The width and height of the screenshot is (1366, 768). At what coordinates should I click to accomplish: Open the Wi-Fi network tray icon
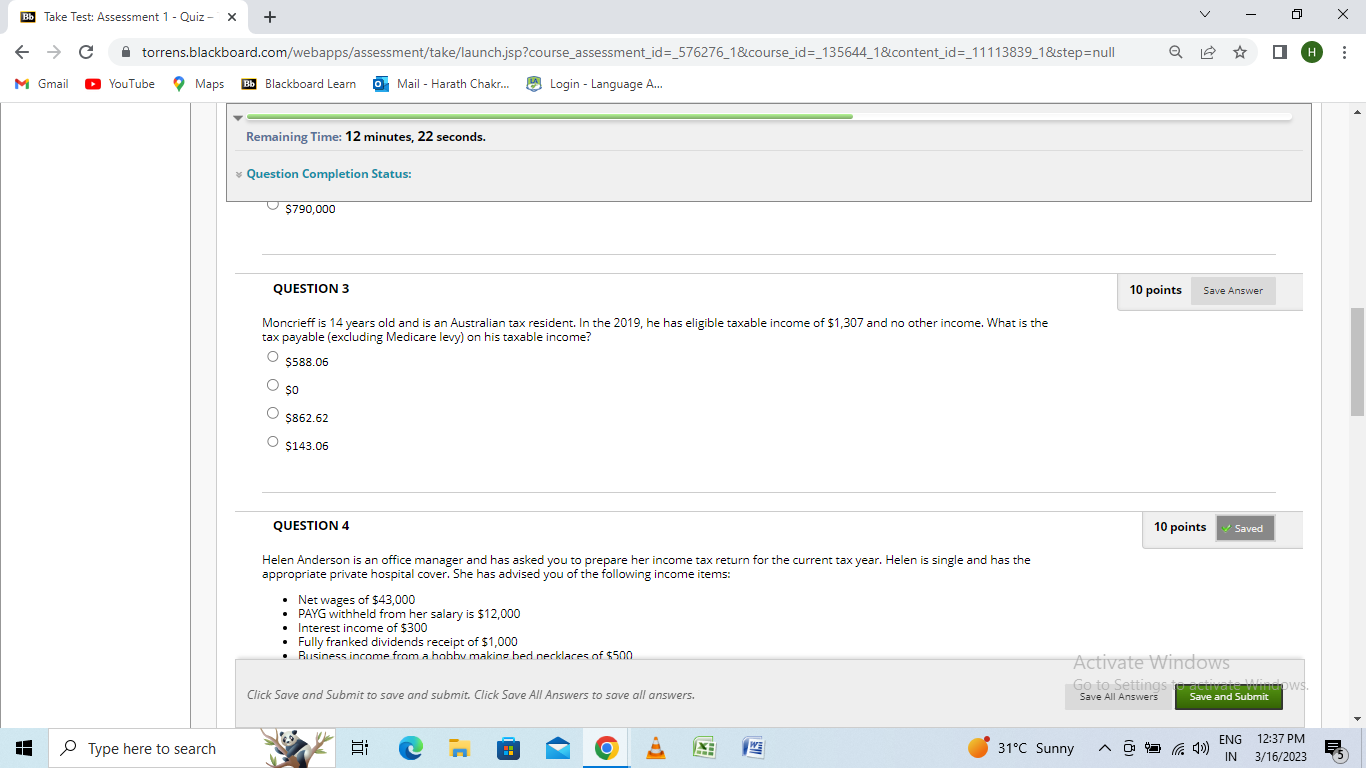1176,748
